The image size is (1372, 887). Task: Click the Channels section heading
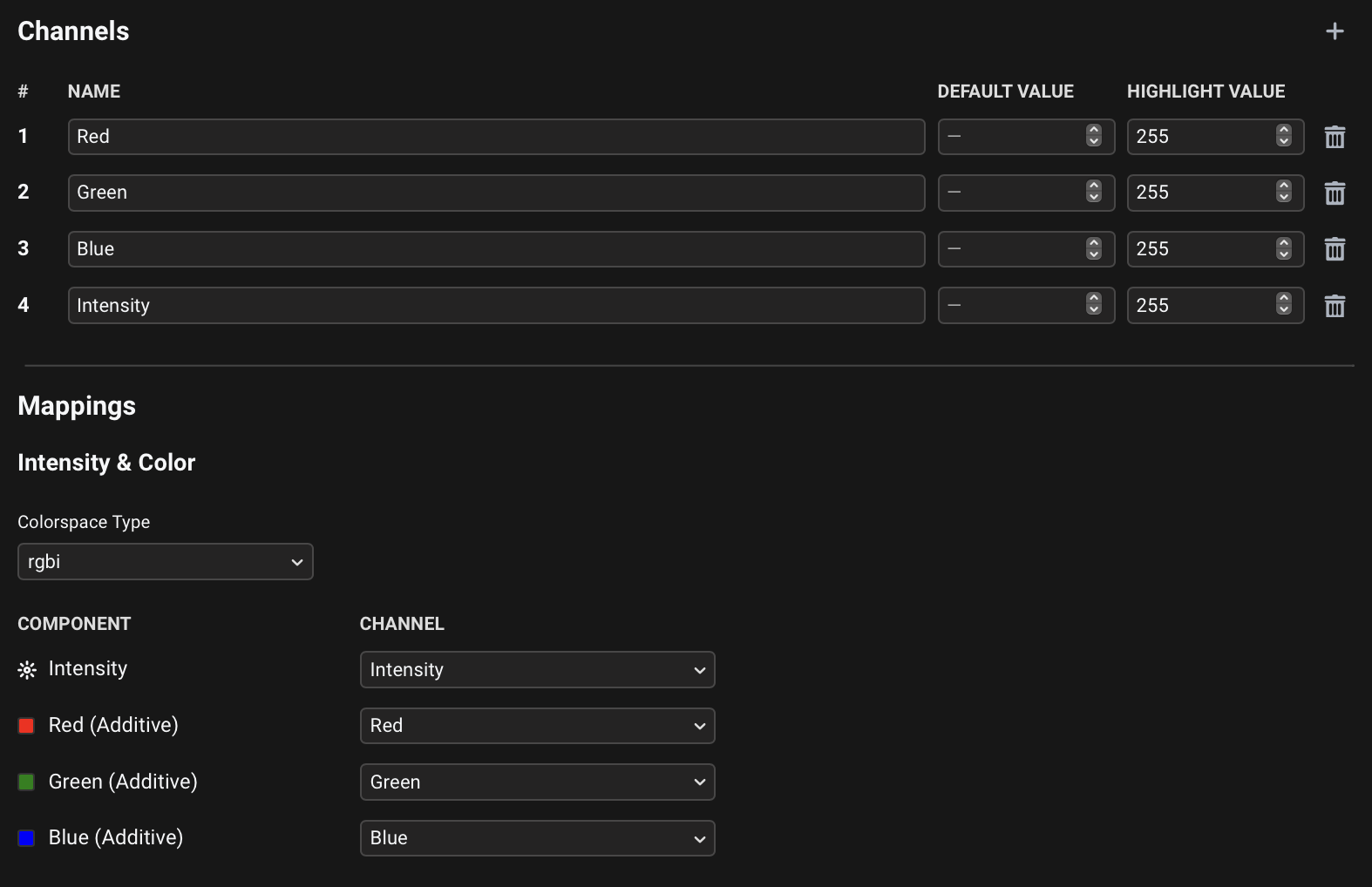pyautogui.click(x=73, y=31)
